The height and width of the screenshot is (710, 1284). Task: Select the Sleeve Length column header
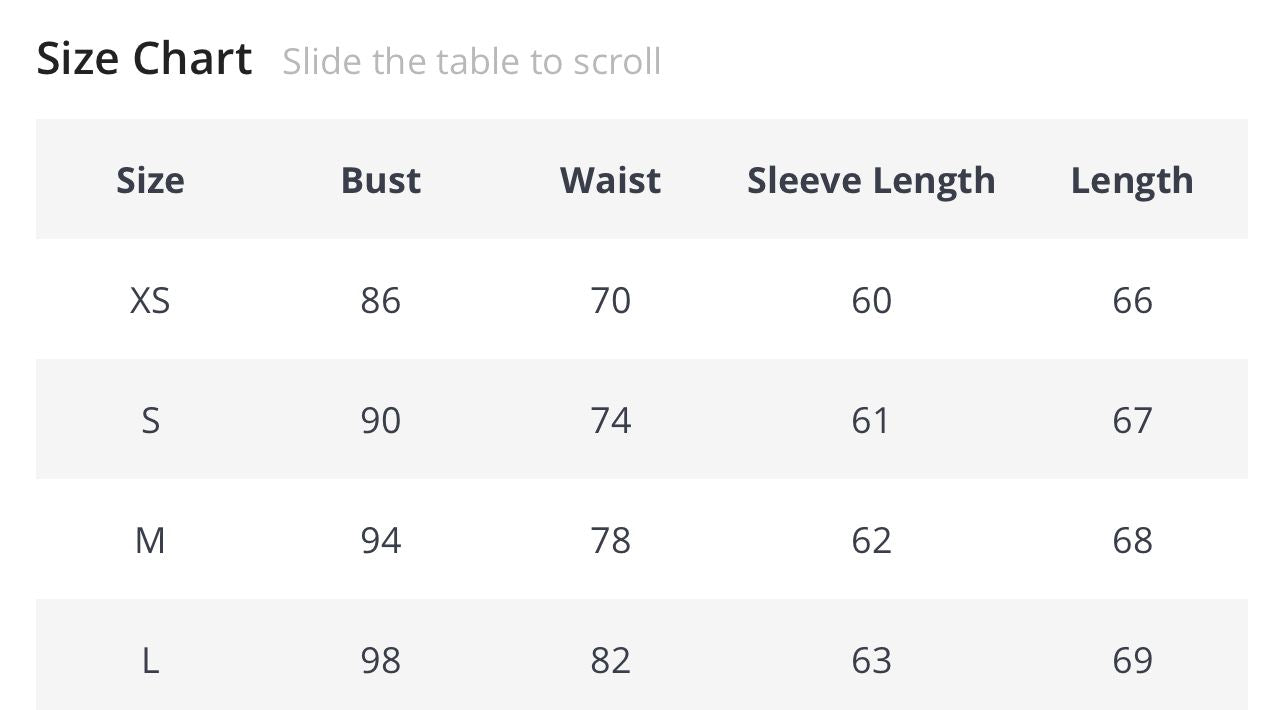(x=871, y=181)
